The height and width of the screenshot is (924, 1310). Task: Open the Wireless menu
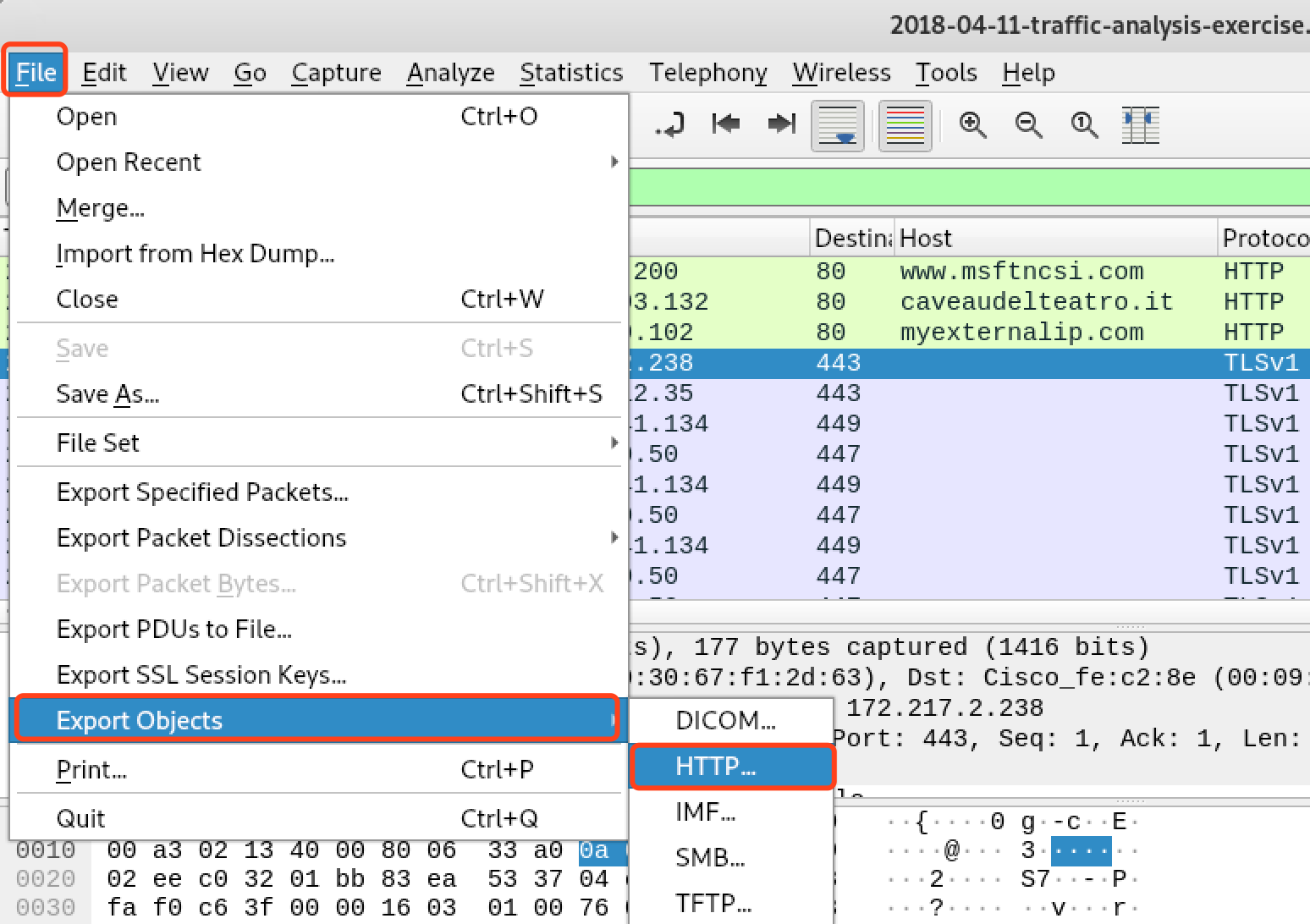[x=841, y=72]
